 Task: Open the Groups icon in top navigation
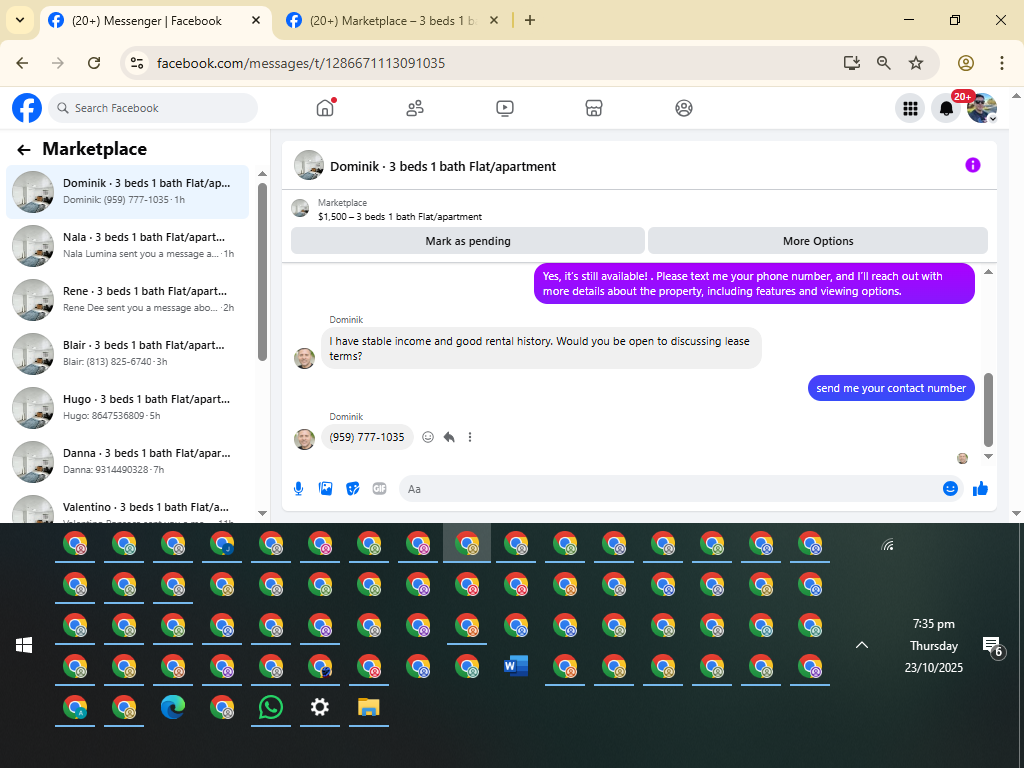[684, 108]
